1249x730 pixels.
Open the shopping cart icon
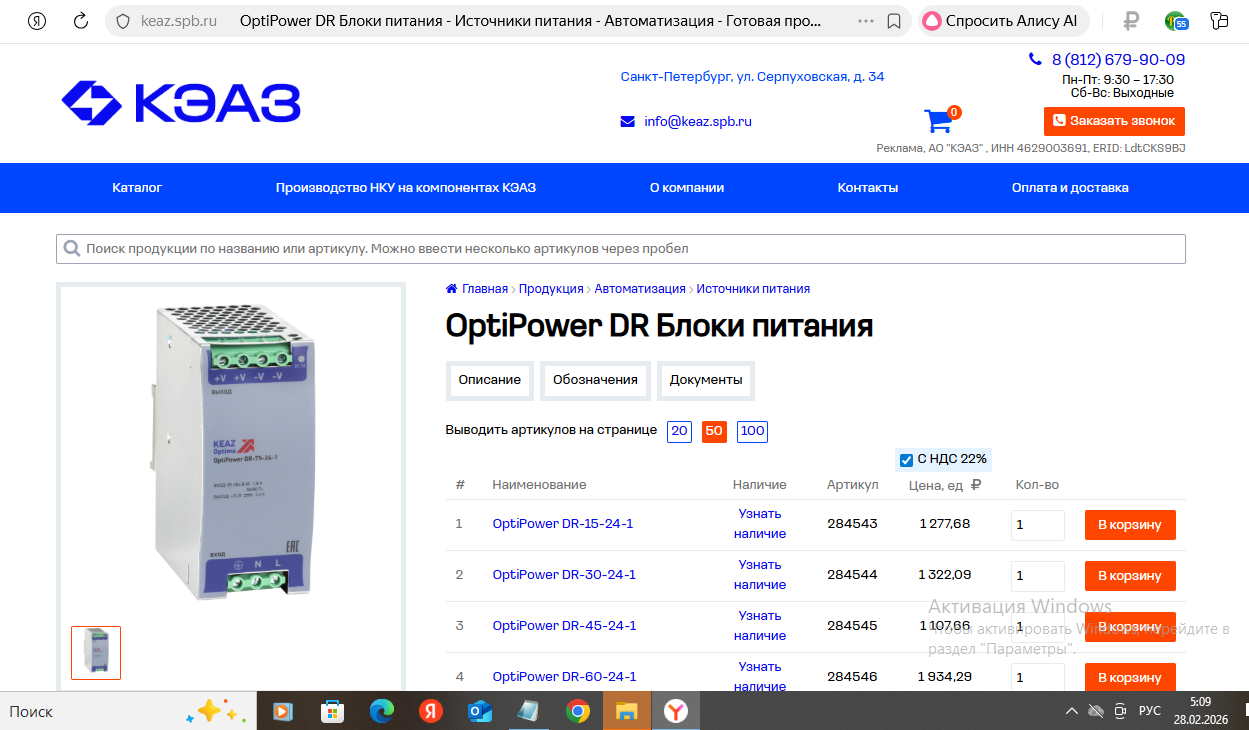(939, 121)
